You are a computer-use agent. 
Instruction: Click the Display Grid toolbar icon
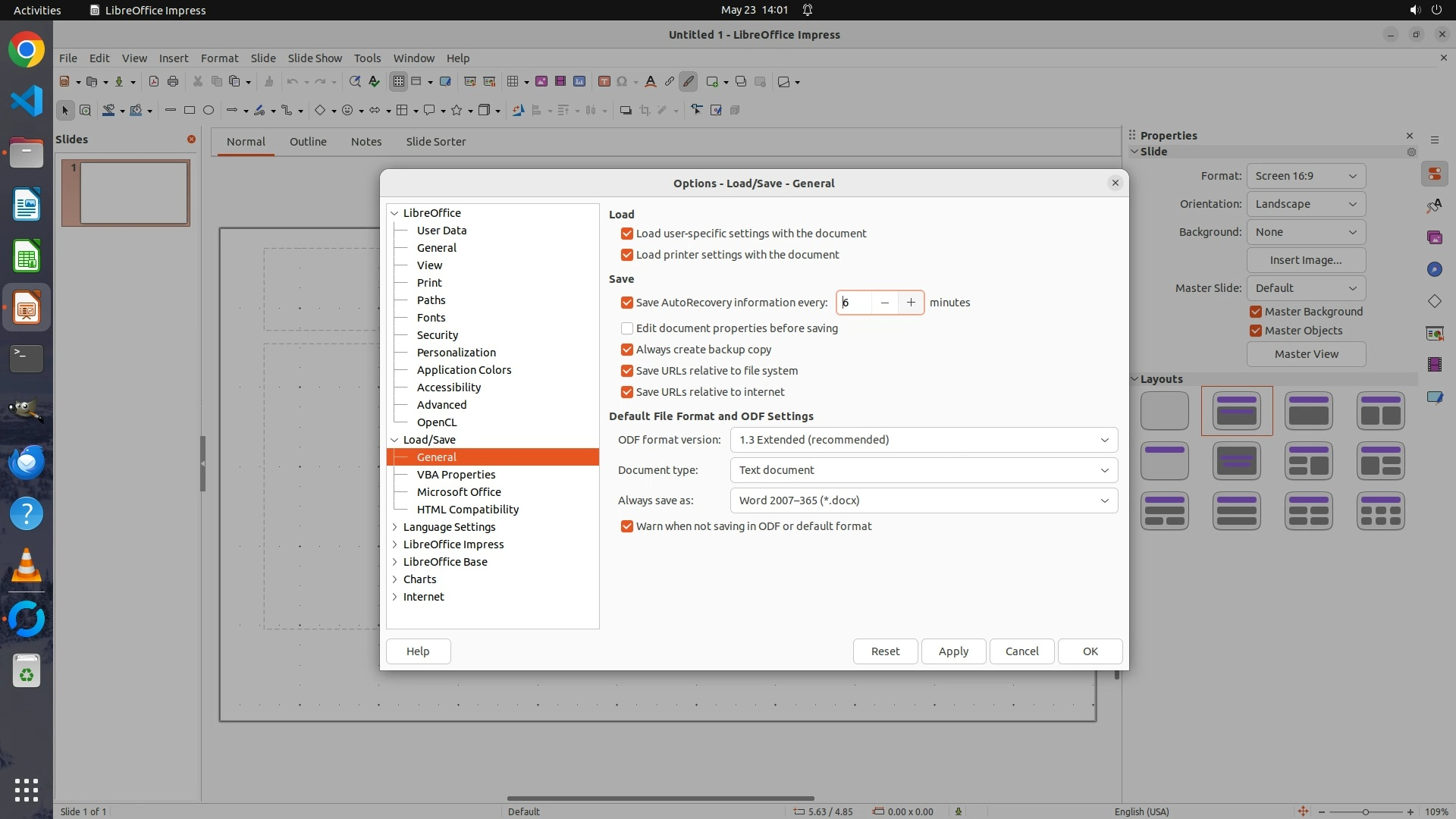(398, 82)
